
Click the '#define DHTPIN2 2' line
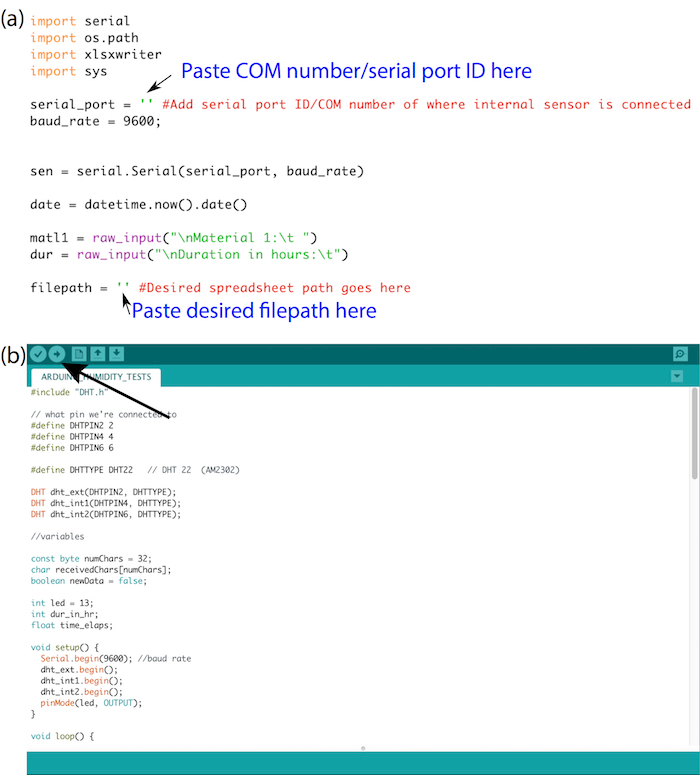pyautogui.click(x=72, y=426)
